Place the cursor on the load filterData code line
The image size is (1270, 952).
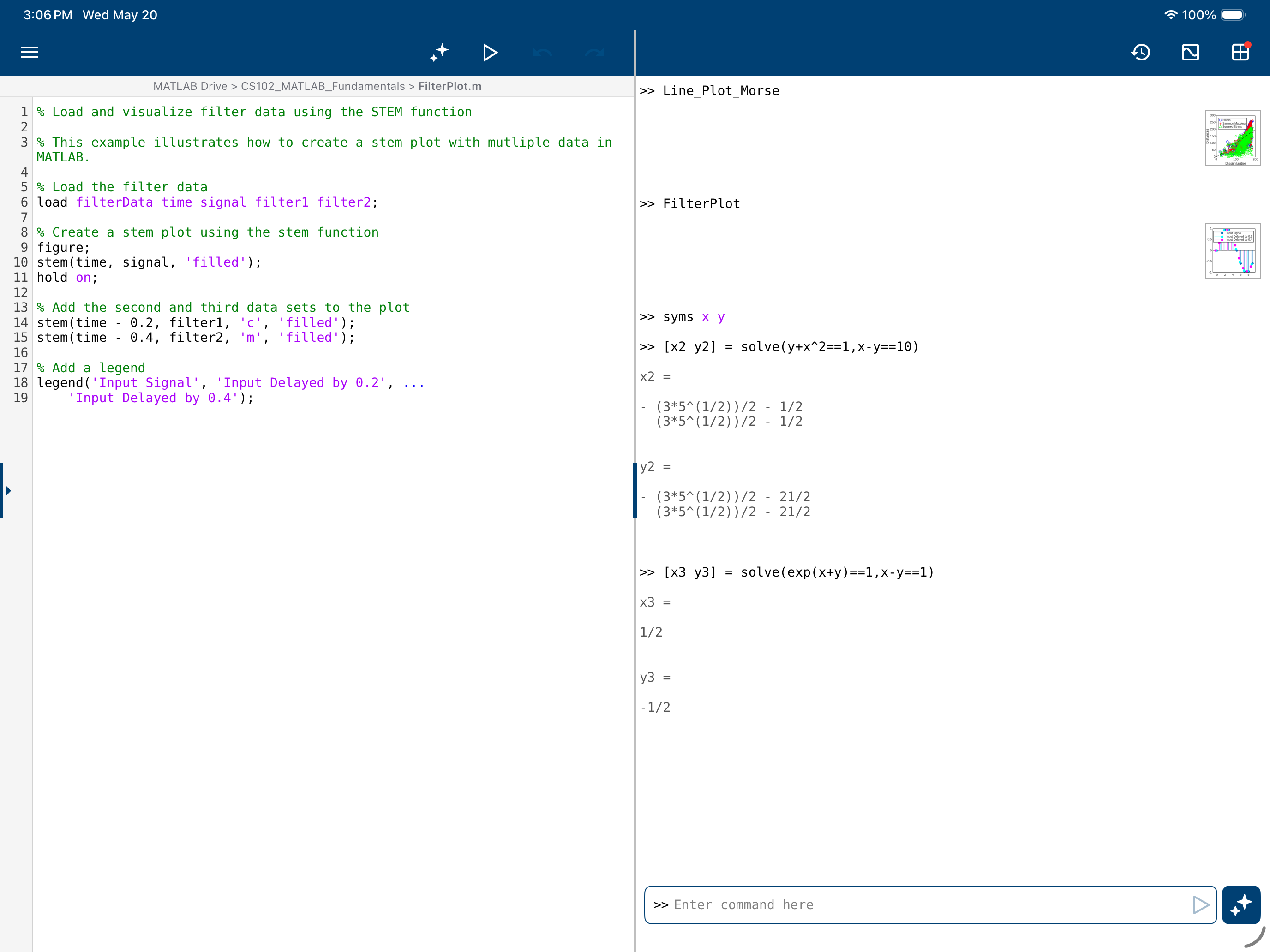(x=207, y=202)
